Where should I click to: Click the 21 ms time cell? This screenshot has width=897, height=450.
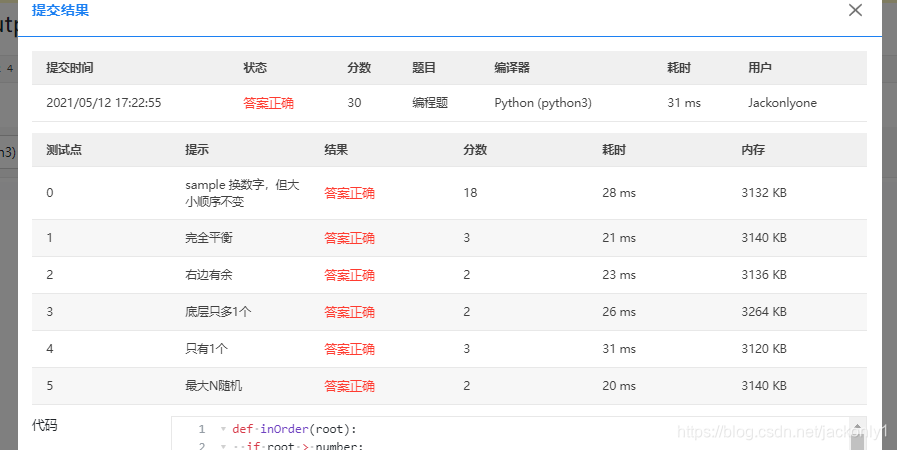coord(619,238)
